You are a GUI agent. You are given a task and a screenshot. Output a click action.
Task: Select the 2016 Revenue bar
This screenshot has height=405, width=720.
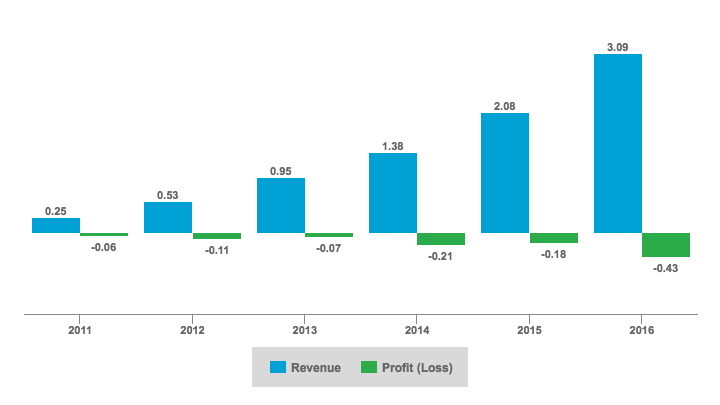[617, 143]
